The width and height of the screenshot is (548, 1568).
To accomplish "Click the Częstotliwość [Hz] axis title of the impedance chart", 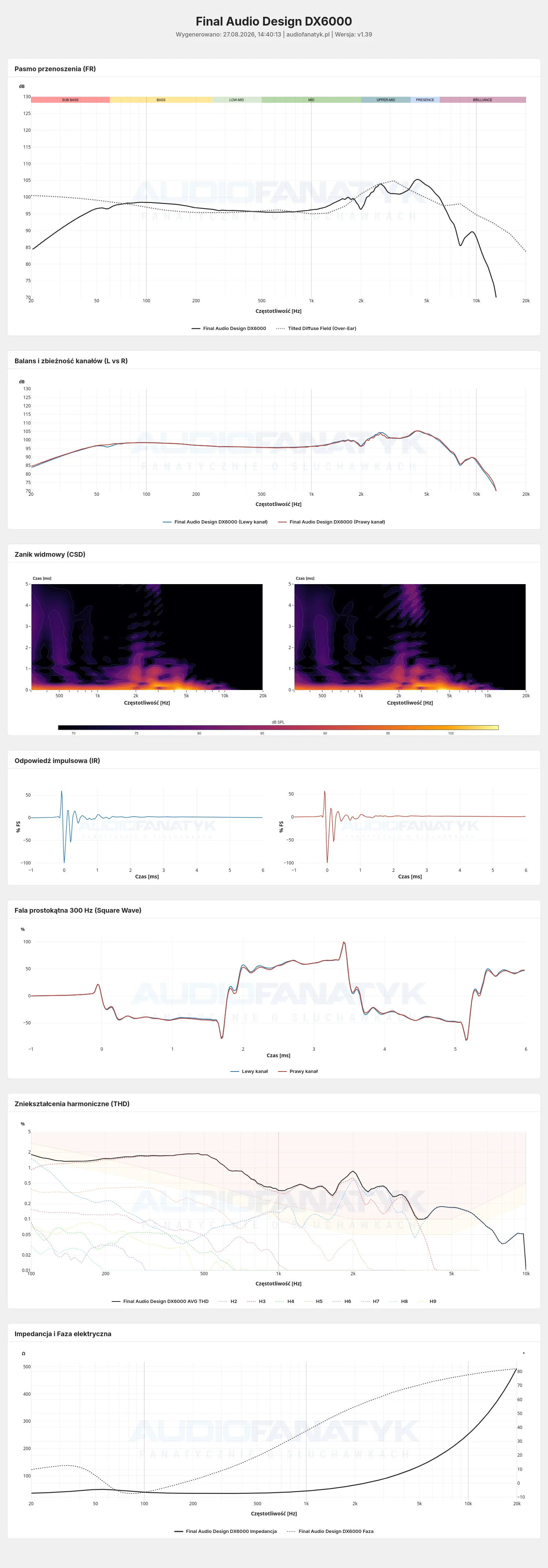I will point(274,1514).
